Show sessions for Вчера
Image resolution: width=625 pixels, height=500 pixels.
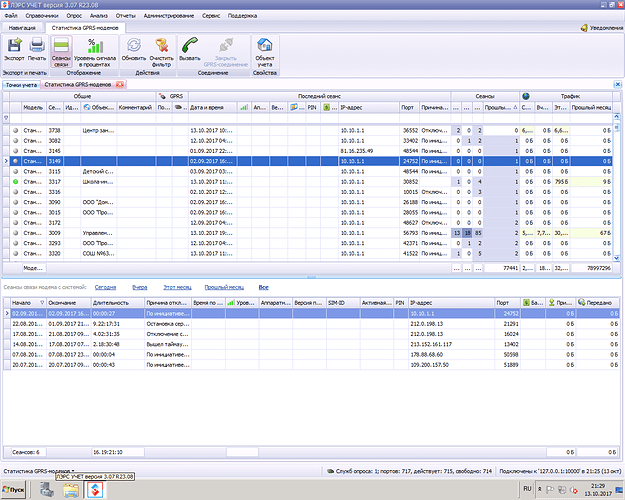[140, 287]
